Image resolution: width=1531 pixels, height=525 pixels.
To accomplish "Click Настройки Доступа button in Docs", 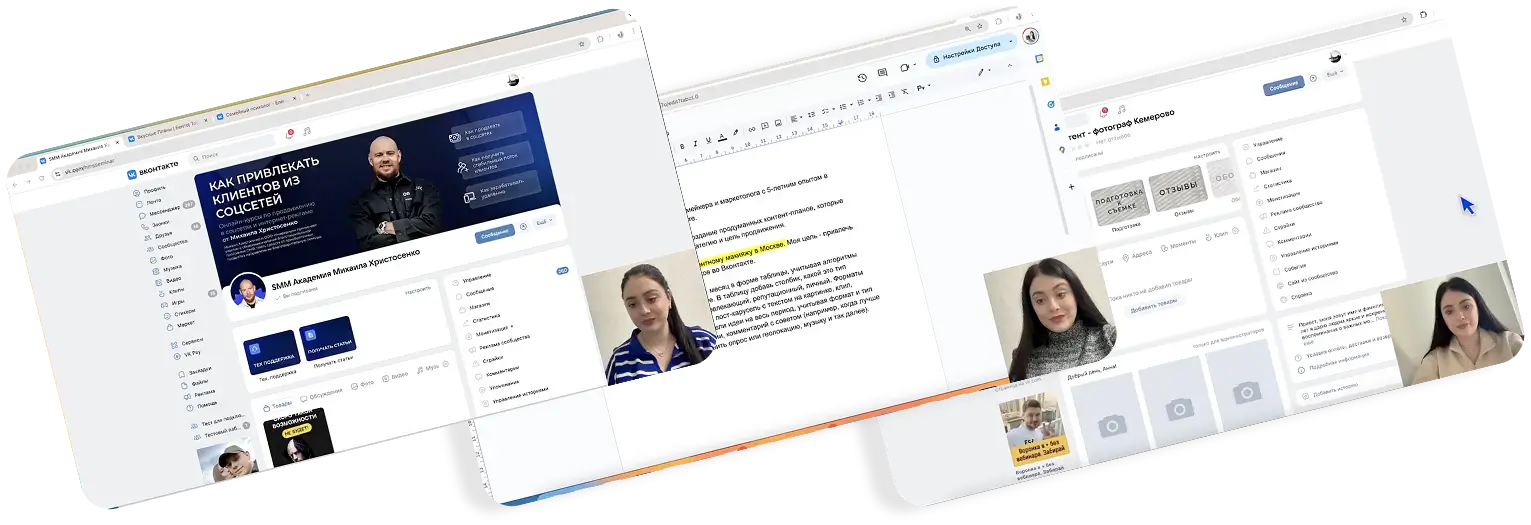I will 971,50.
